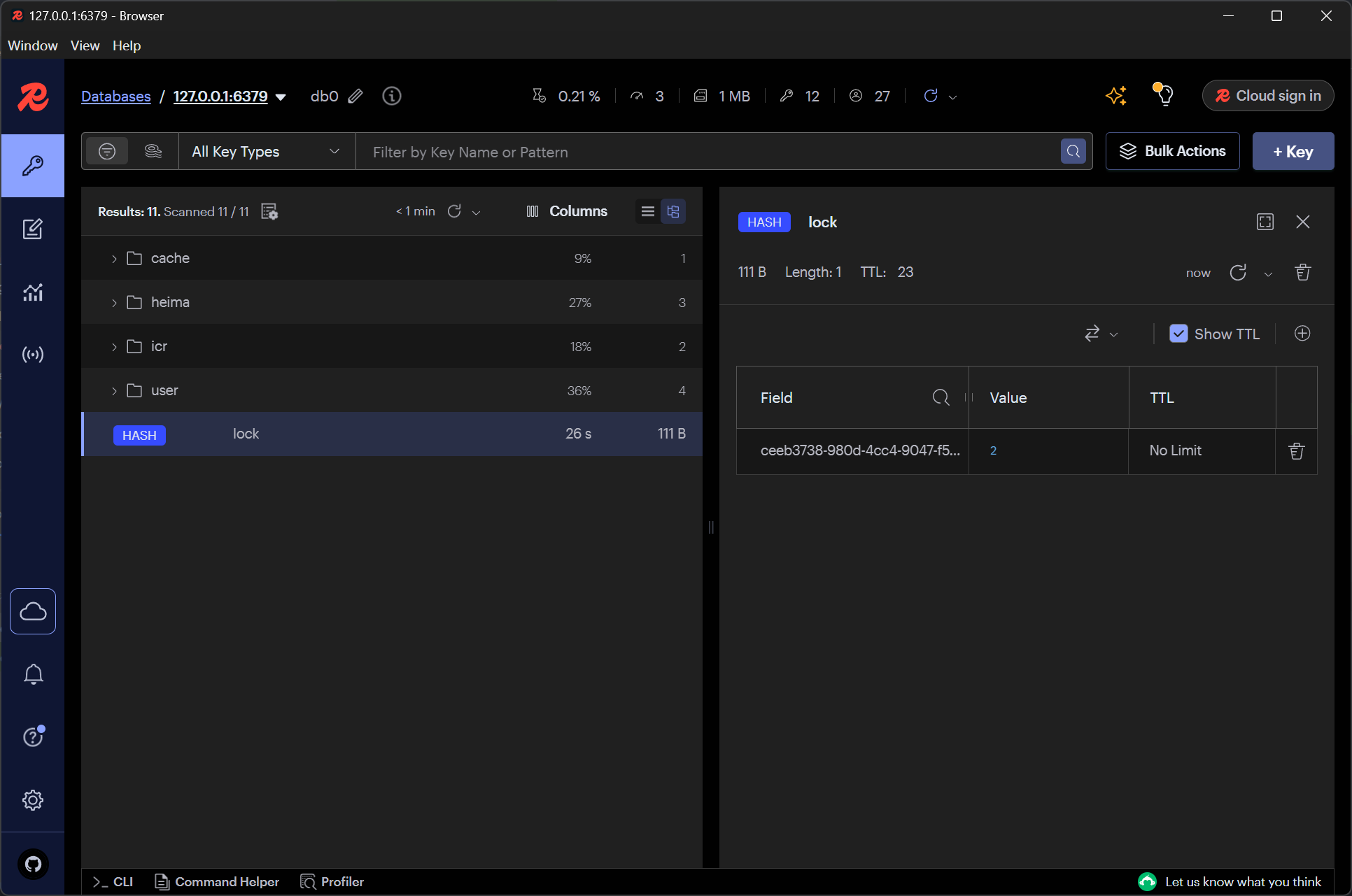
Task: Expand the heima folder
Action: click(114, 302)
